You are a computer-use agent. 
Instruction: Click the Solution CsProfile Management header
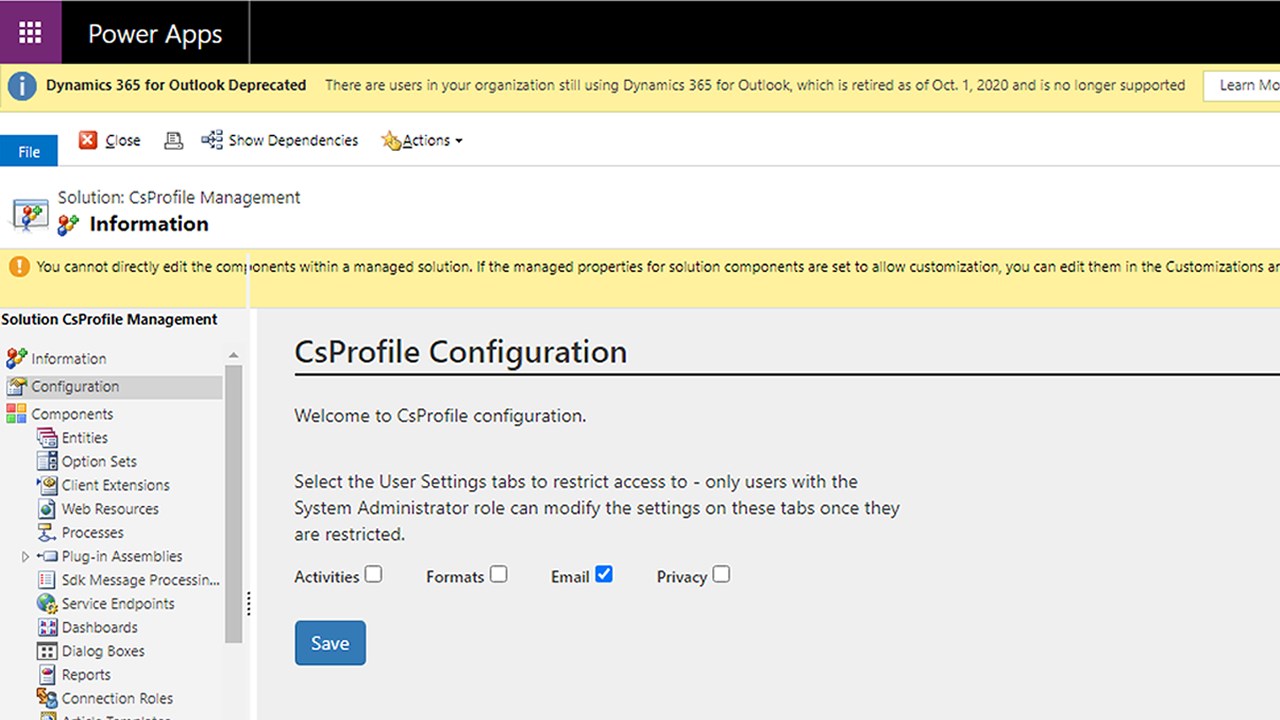(109, 320)
